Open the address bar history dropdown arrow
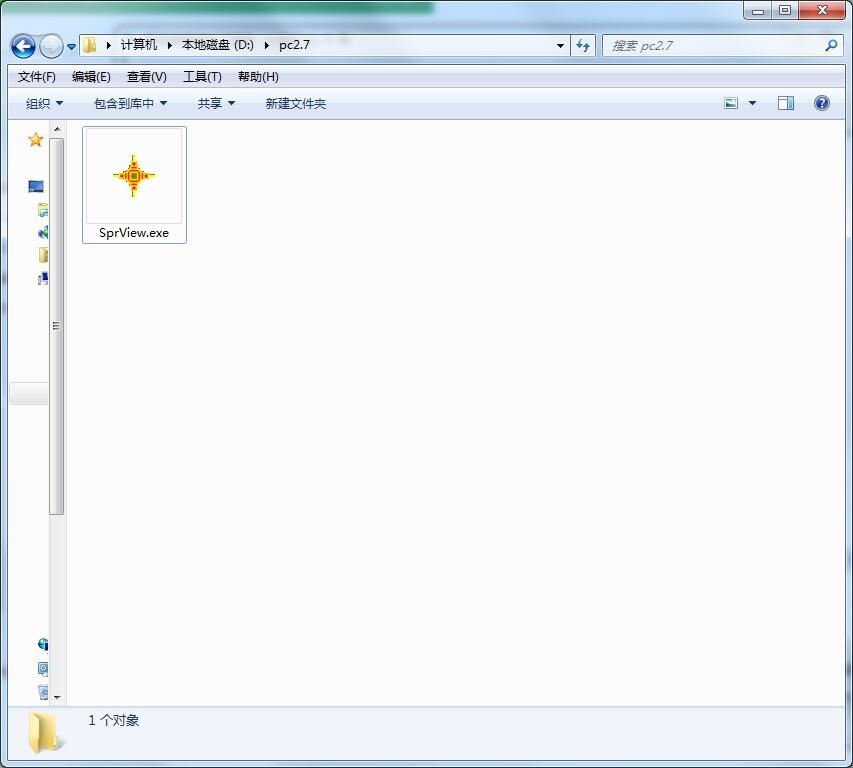The width and height of the screenshot is (853, 768). tap(560, 46)
